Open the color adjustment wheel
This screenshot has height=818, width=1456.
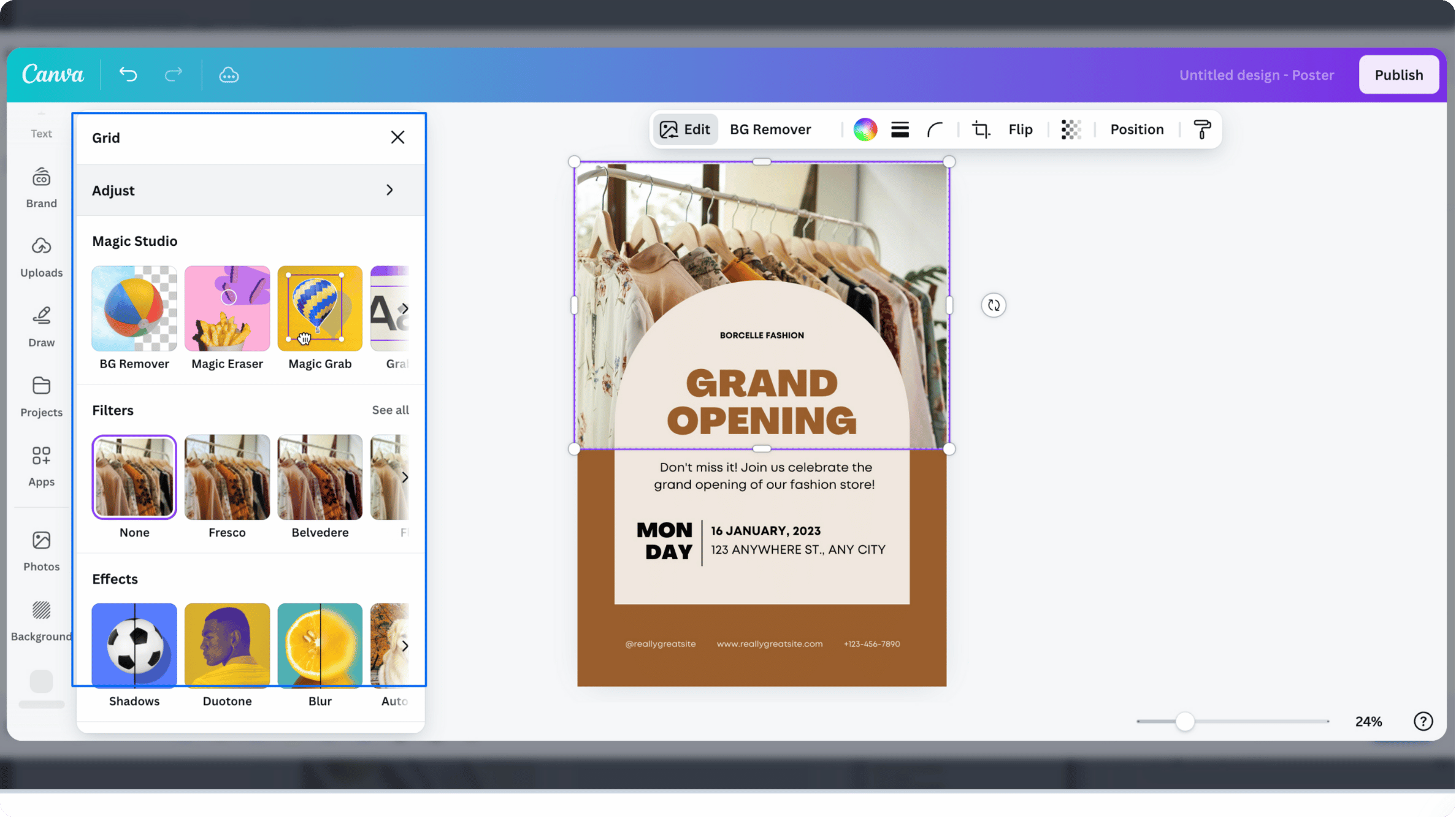(x=865, y=129)
